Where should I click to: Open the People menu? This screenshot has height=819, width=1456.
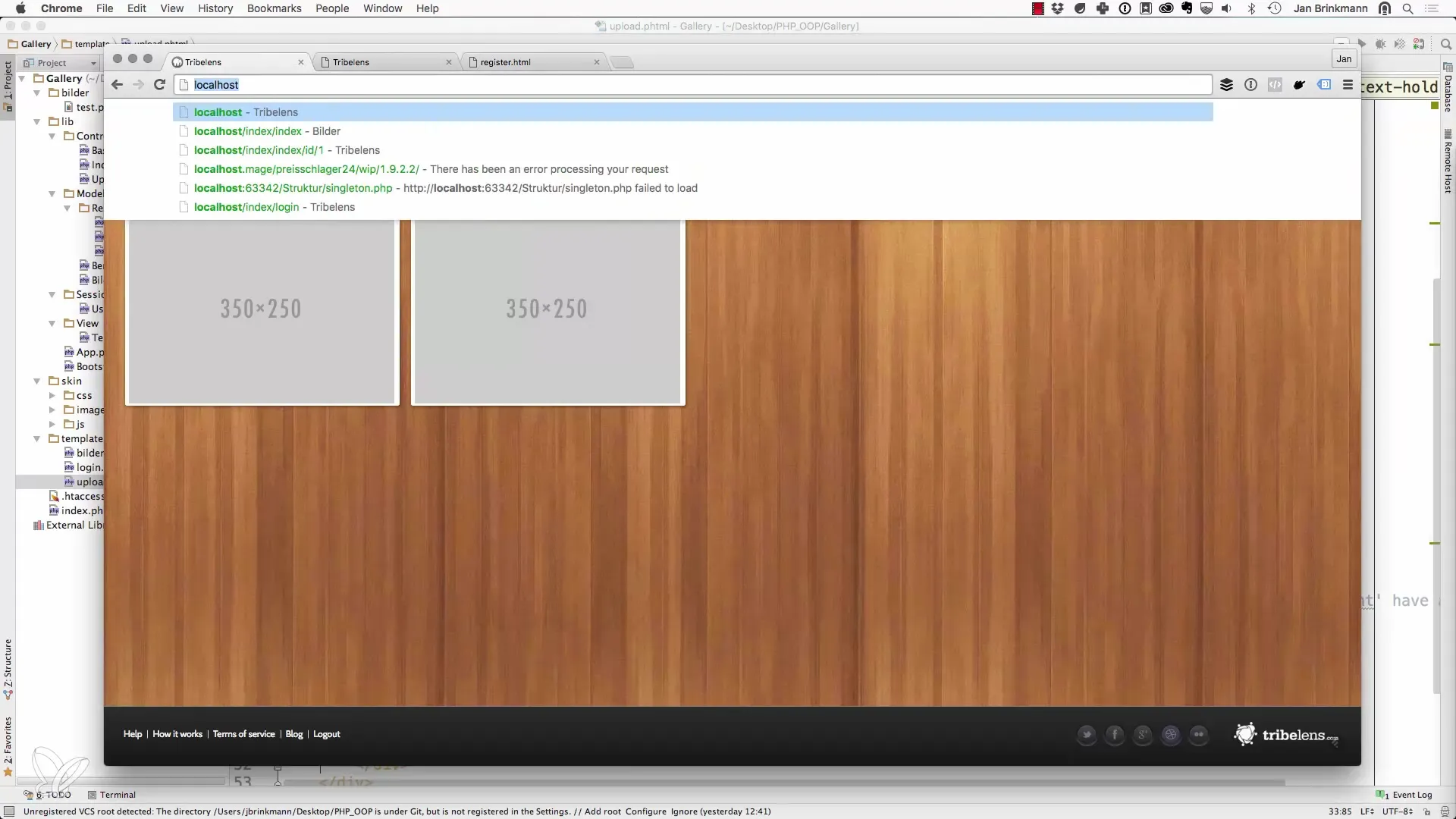tap(332, 8)
